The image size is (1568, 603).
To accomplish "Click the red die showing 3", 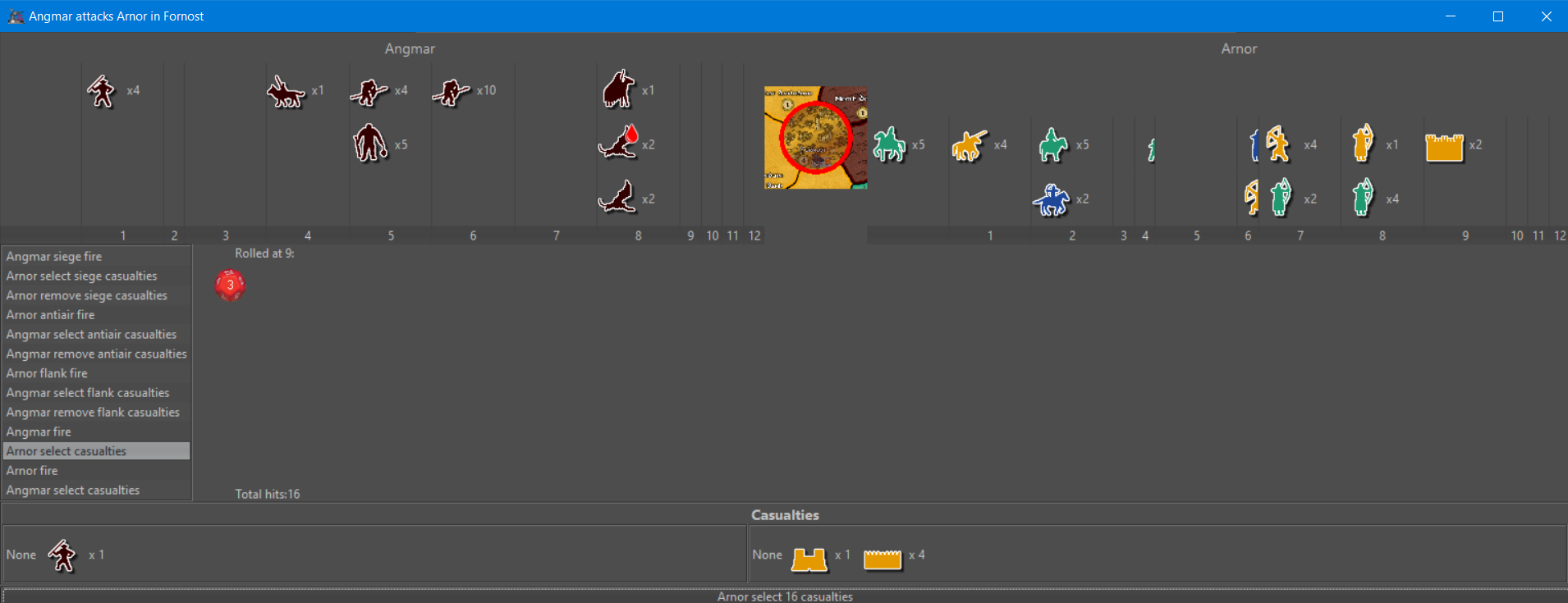I will [x=230, y=286].
